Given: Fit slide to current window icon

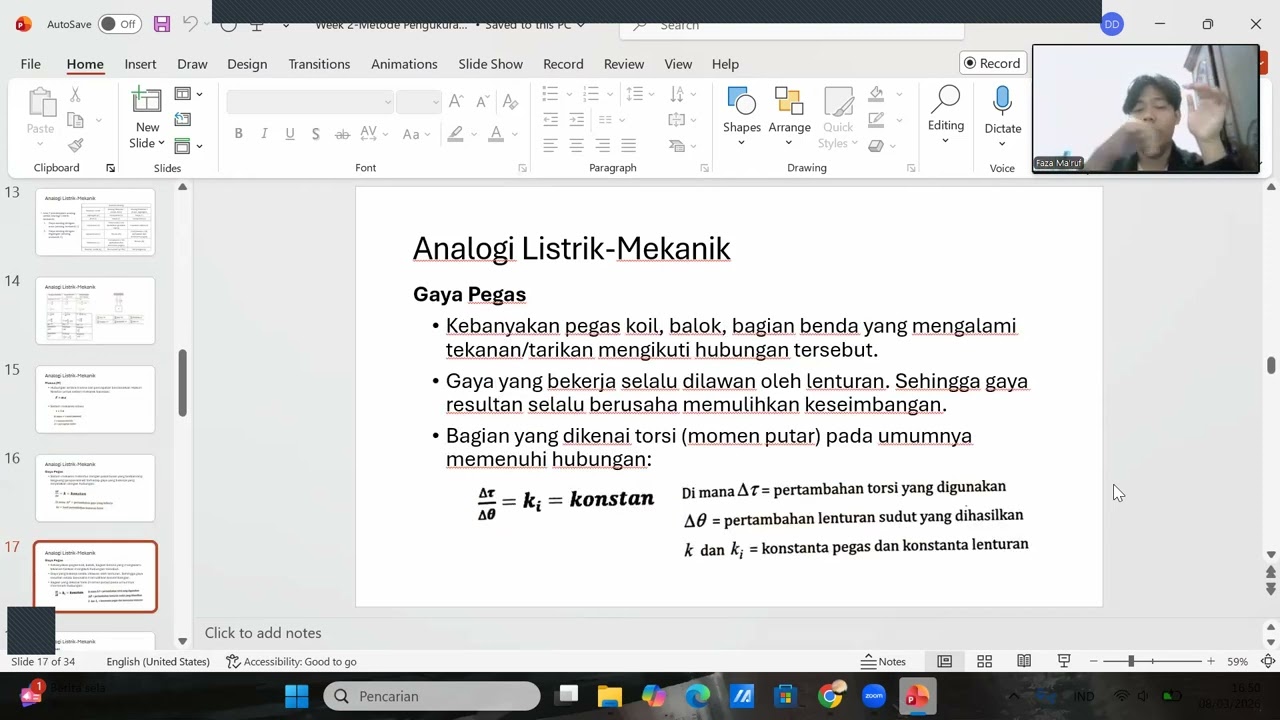Looking at the screenshot, I should [x=1268, y=661].
